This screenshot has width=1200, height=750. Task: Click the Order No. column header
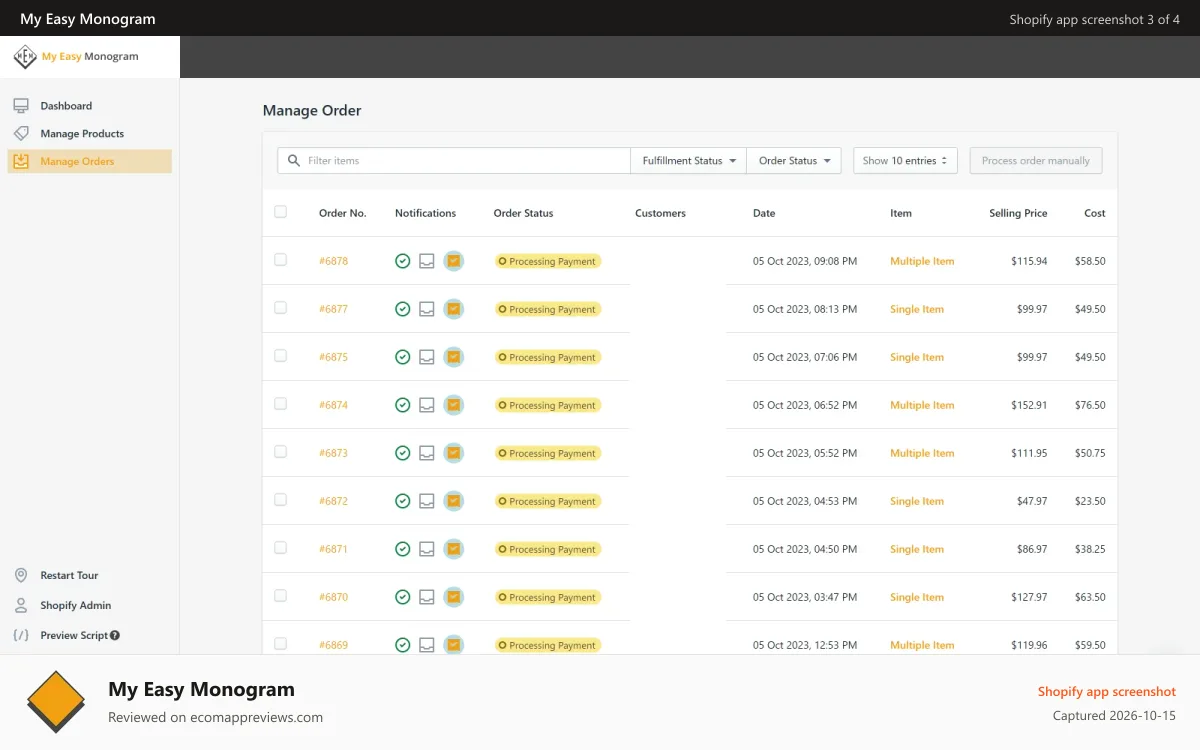coord(343,213)
